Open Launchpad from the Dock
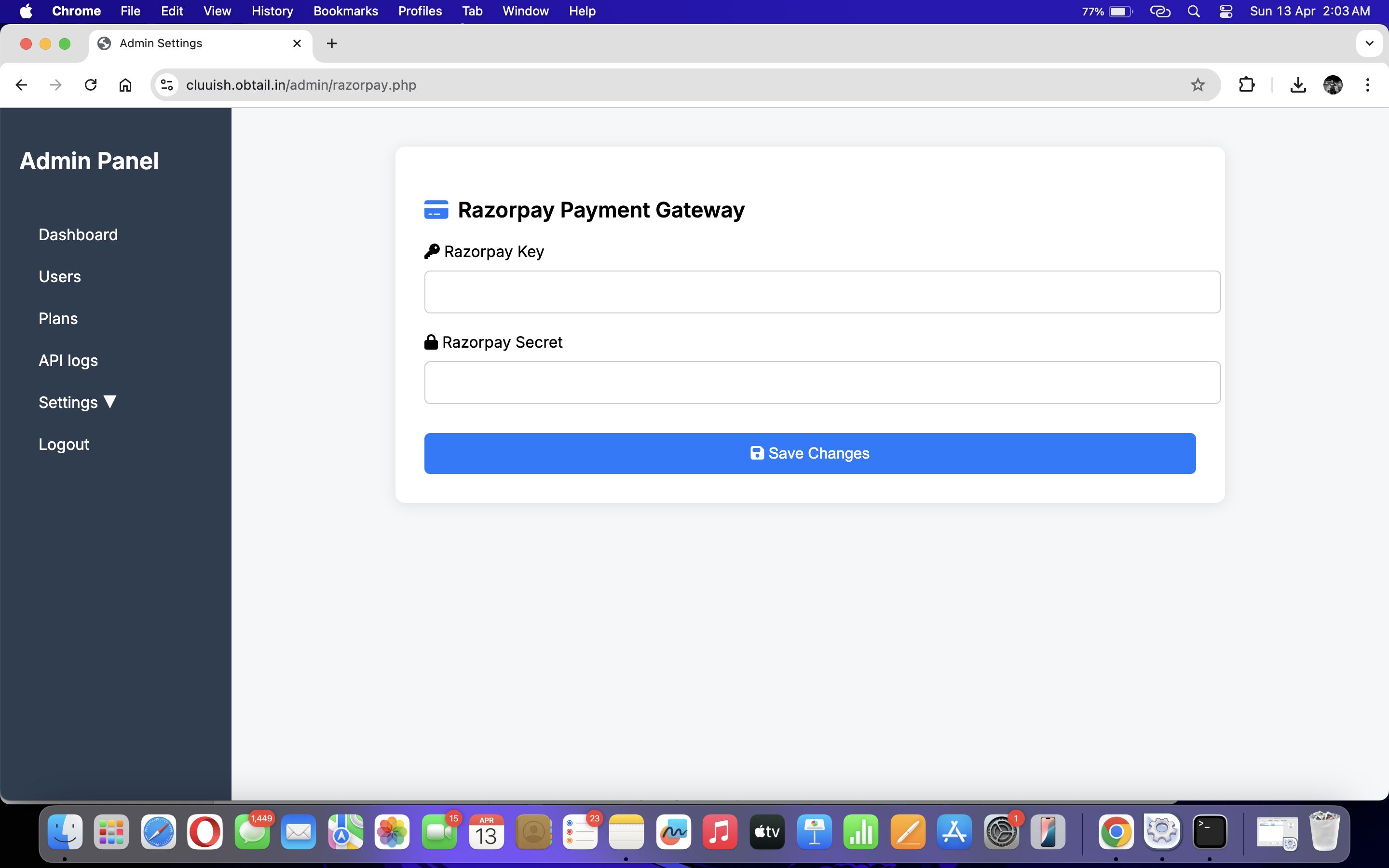The width and height of the screenshot is (1389, 868). pyautogui.click(x=111, y=832)
